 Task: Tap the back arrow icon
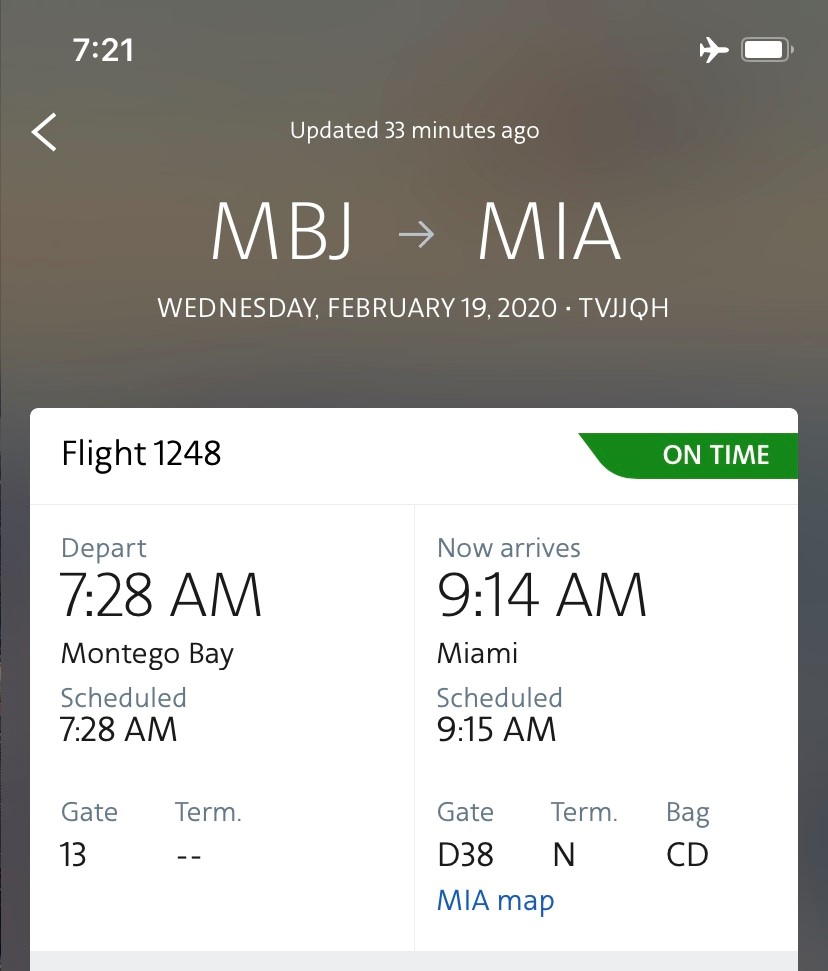[x=44, y=132]
